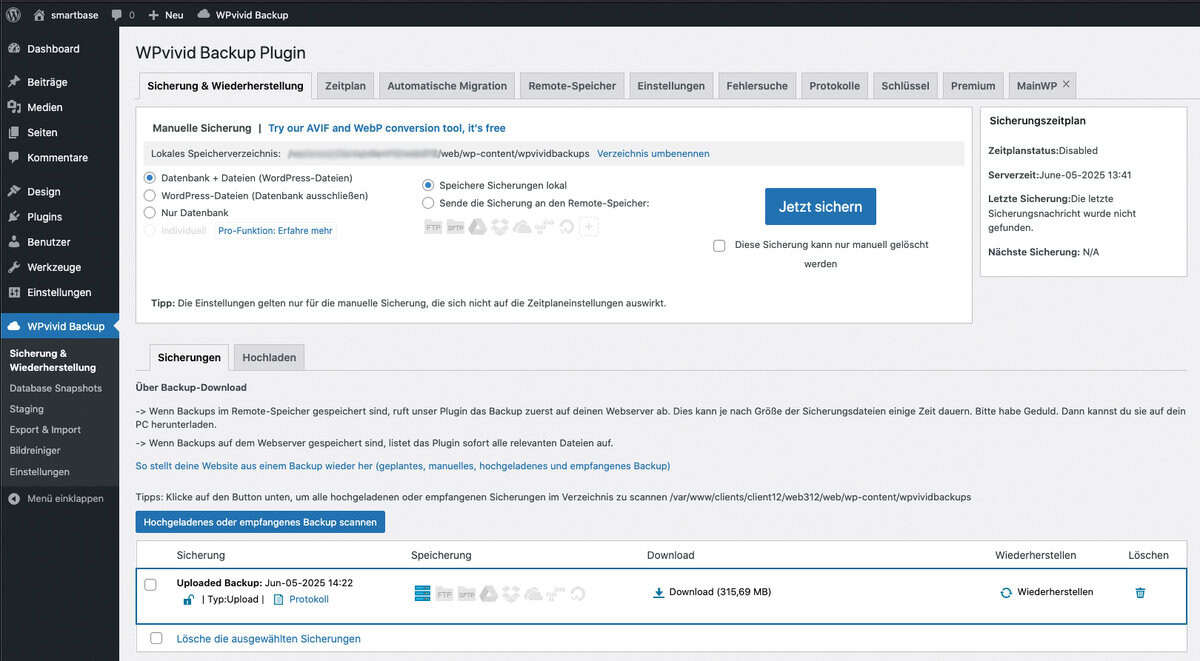
Task: Open Plugins in the sidebar
Action: 45,216
